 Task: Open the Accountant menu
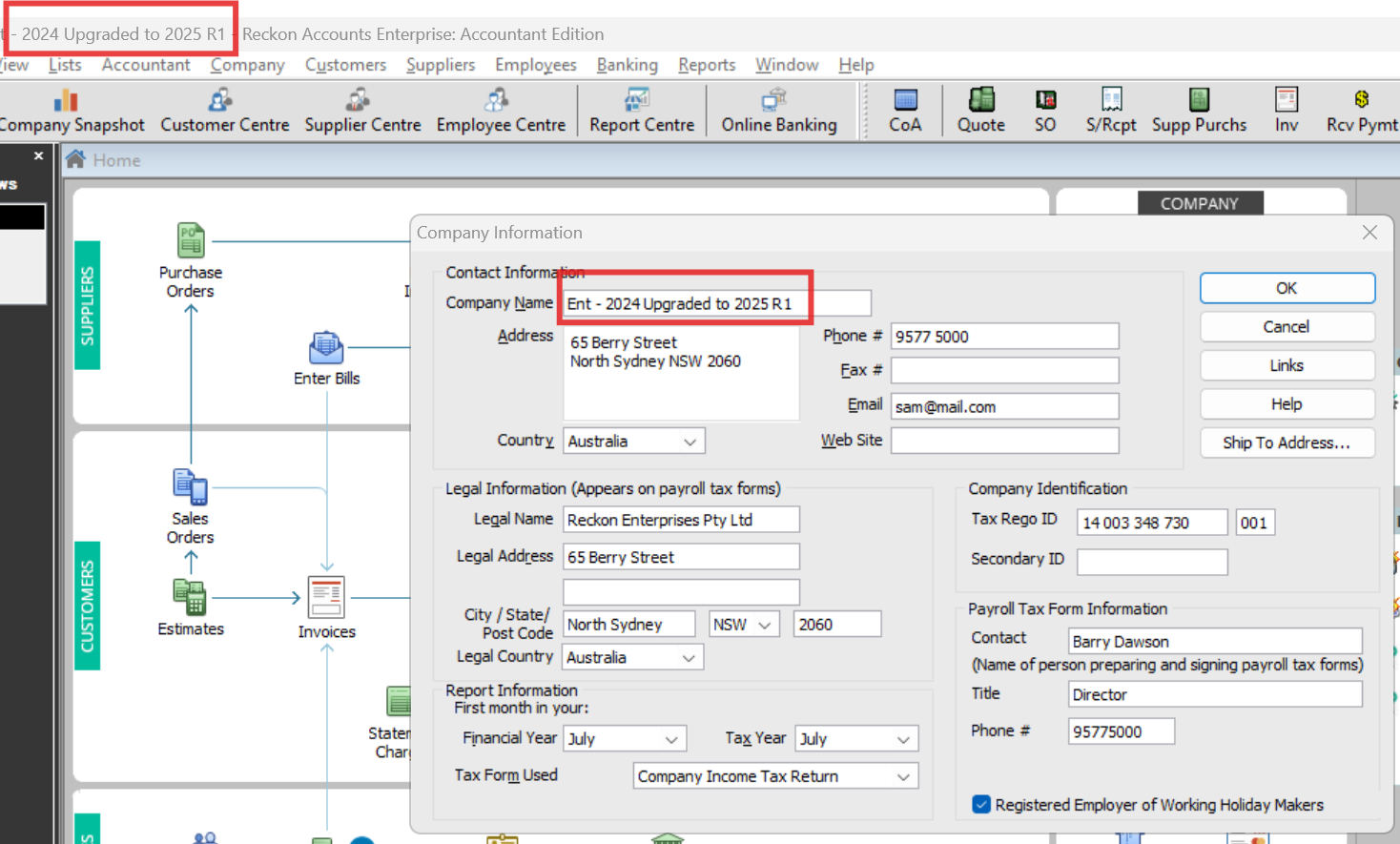coord(146,65)
